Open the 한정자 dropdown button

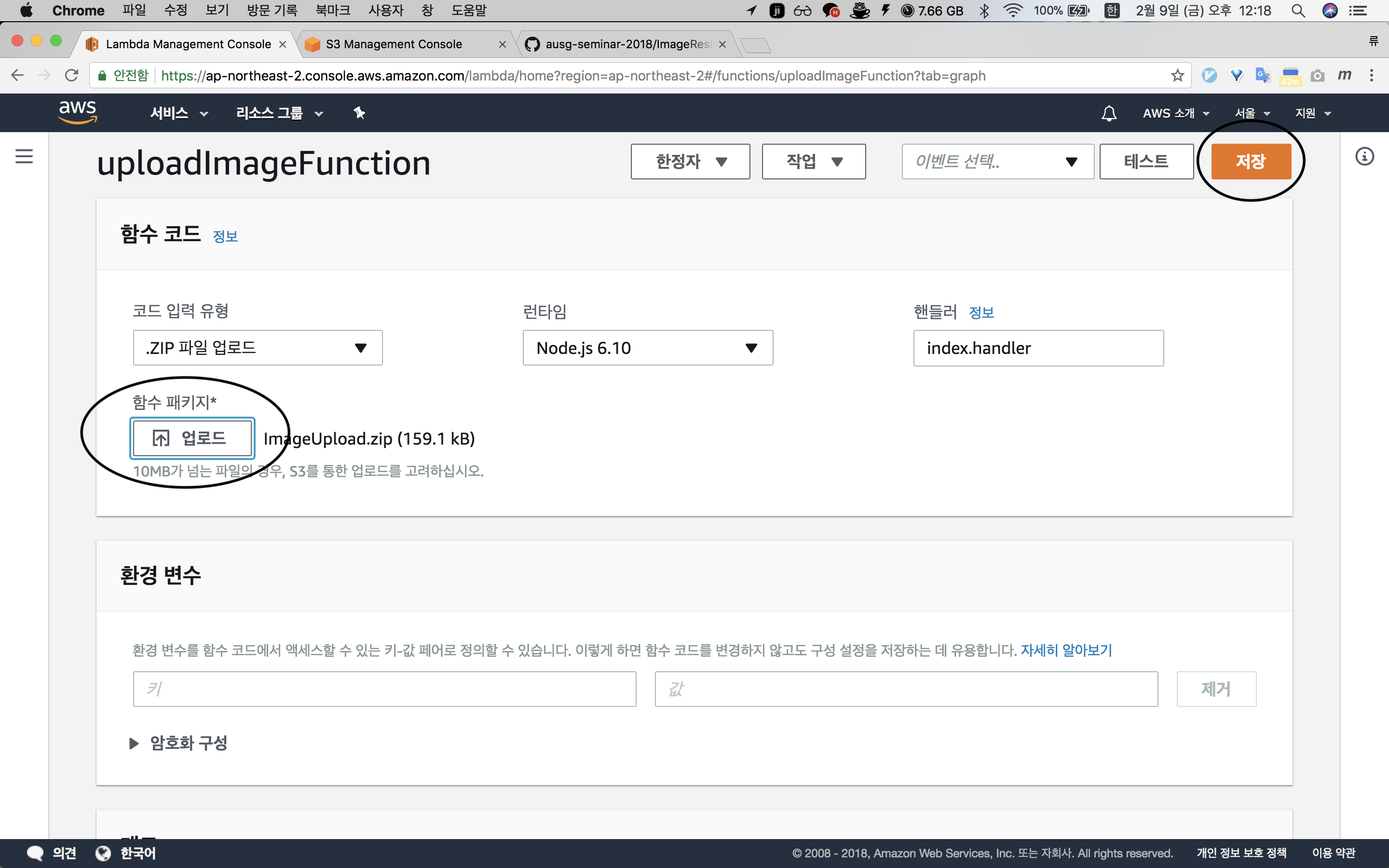click(x=690, y=162)
